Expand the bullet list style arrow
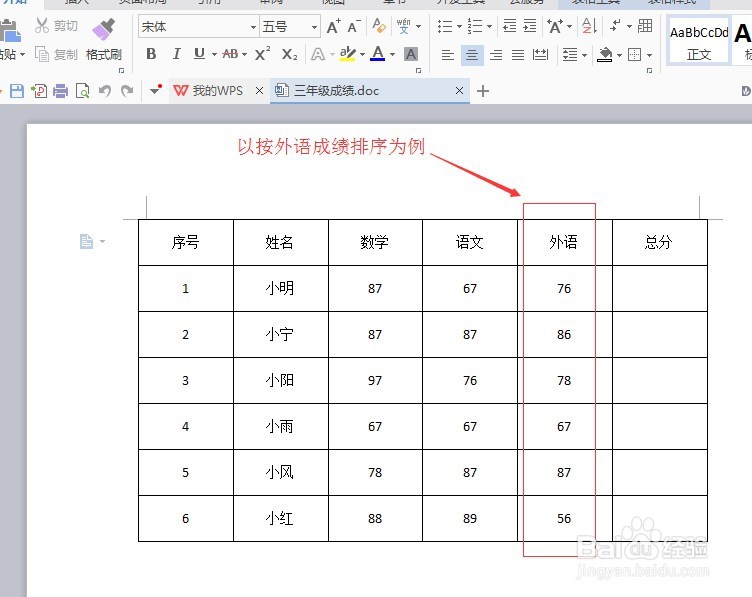The height and width of the screenshot is (597, 752). coord(459,26)
